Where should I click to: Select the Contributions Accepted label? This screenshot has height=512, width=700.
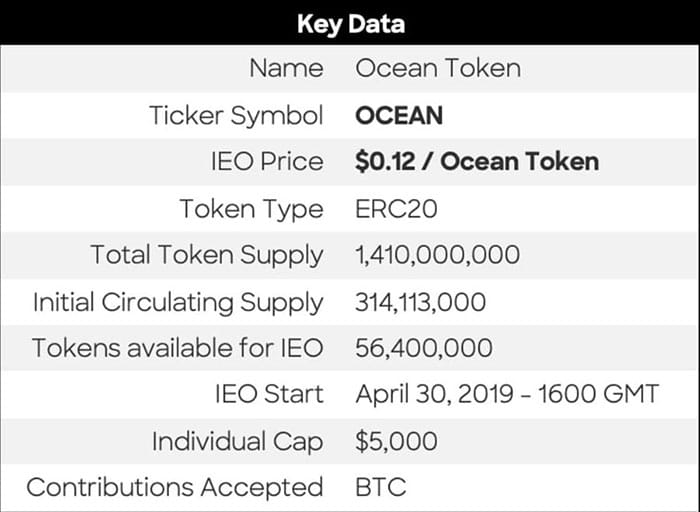(175, 487)
